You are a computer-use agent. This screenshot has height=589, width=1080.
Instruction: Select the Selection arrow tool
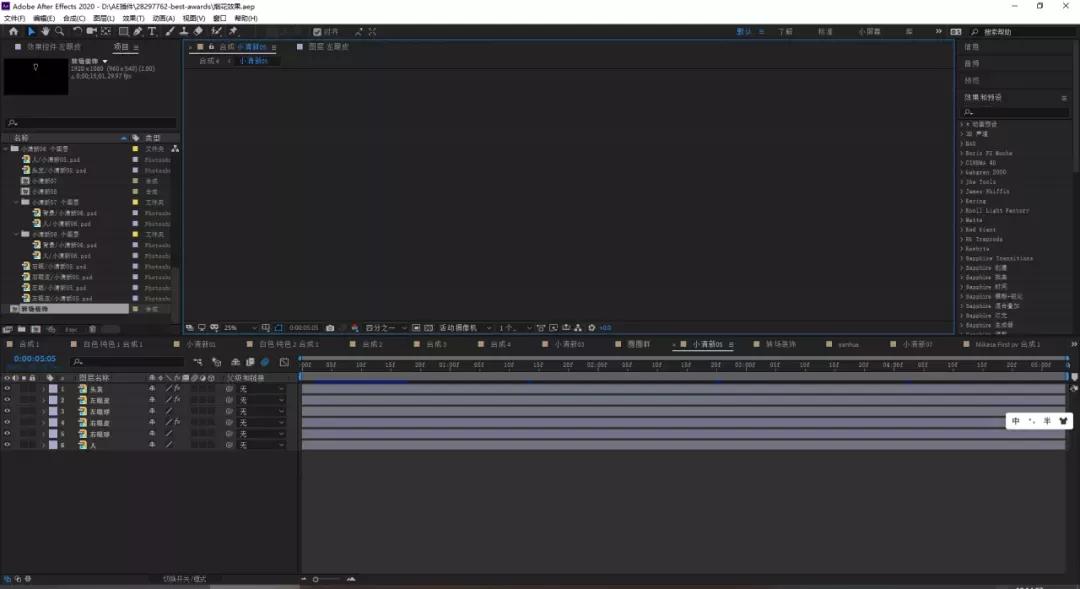tap(31, 32)
